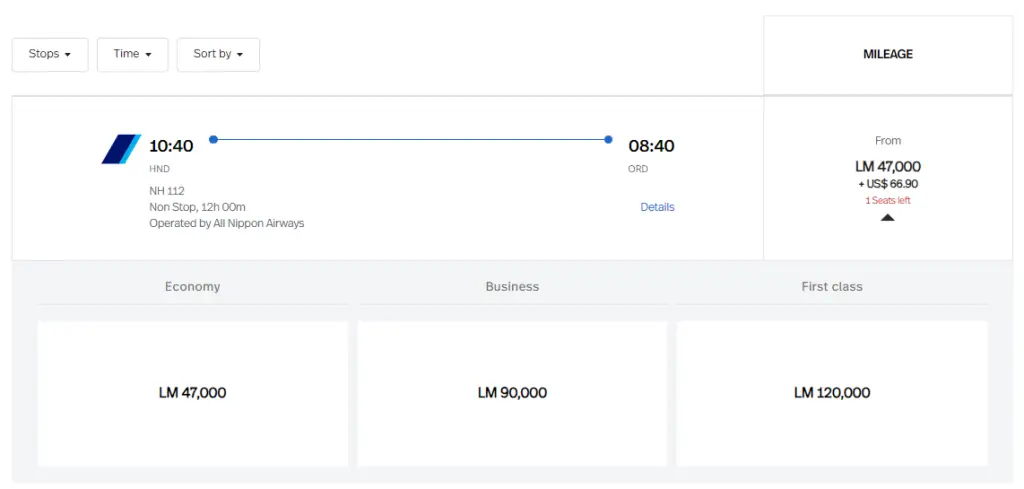This screenshot has width=1024, height=489.
Task: Select the First class cabin heading
Action: pos(831,287)
